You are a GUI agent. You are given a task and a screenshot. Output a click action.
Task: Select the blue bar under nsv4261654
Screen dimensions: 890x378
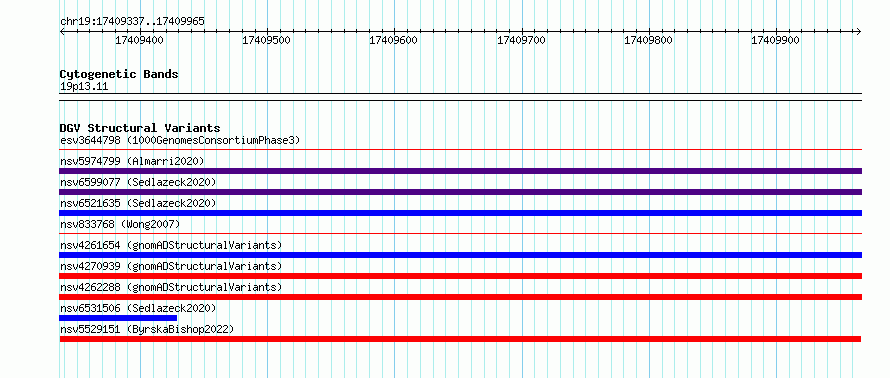(x=460, y=255)
